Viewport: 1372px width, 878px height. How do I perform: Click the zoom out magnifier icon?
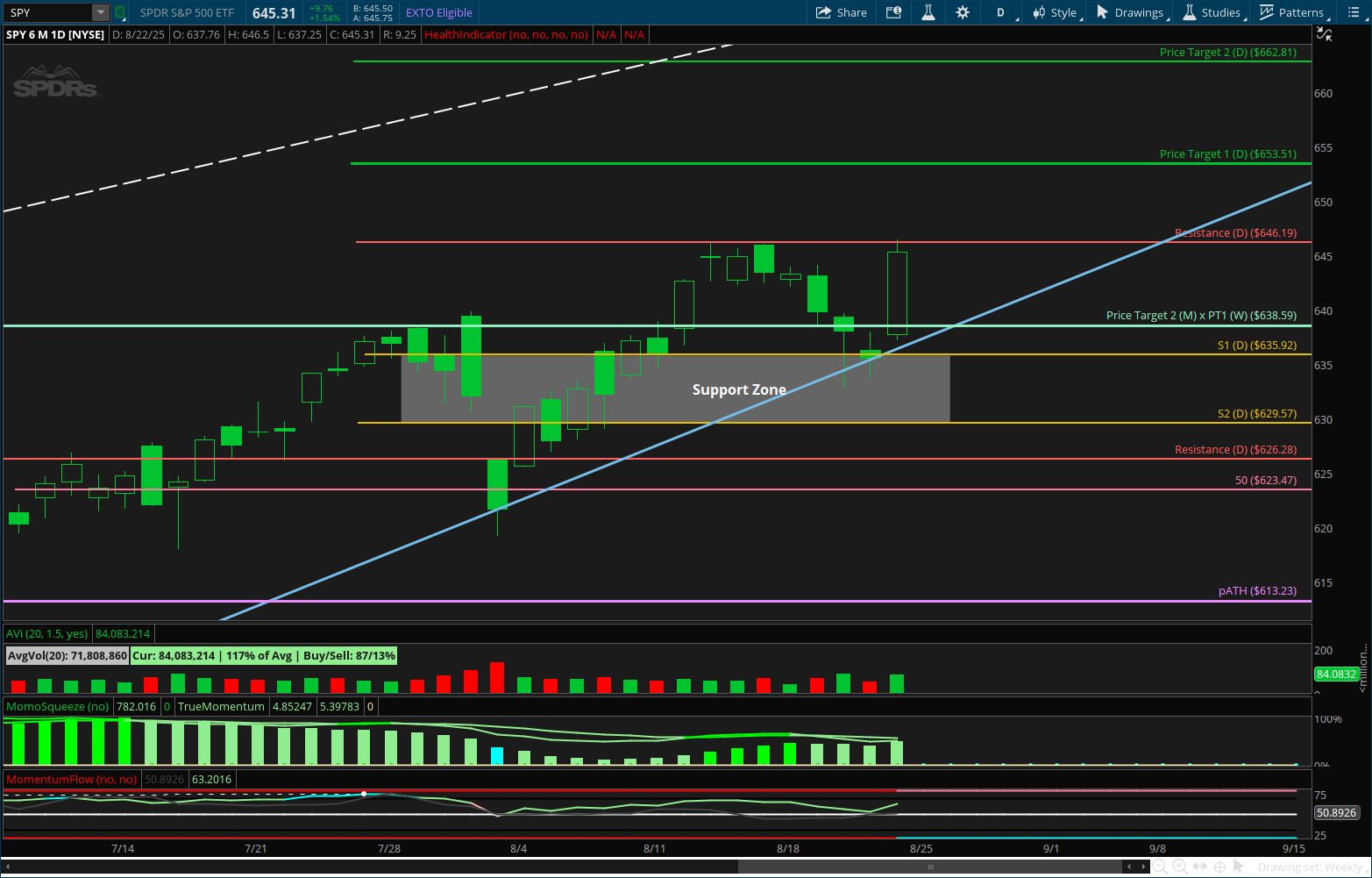[x=1160, y=867]
